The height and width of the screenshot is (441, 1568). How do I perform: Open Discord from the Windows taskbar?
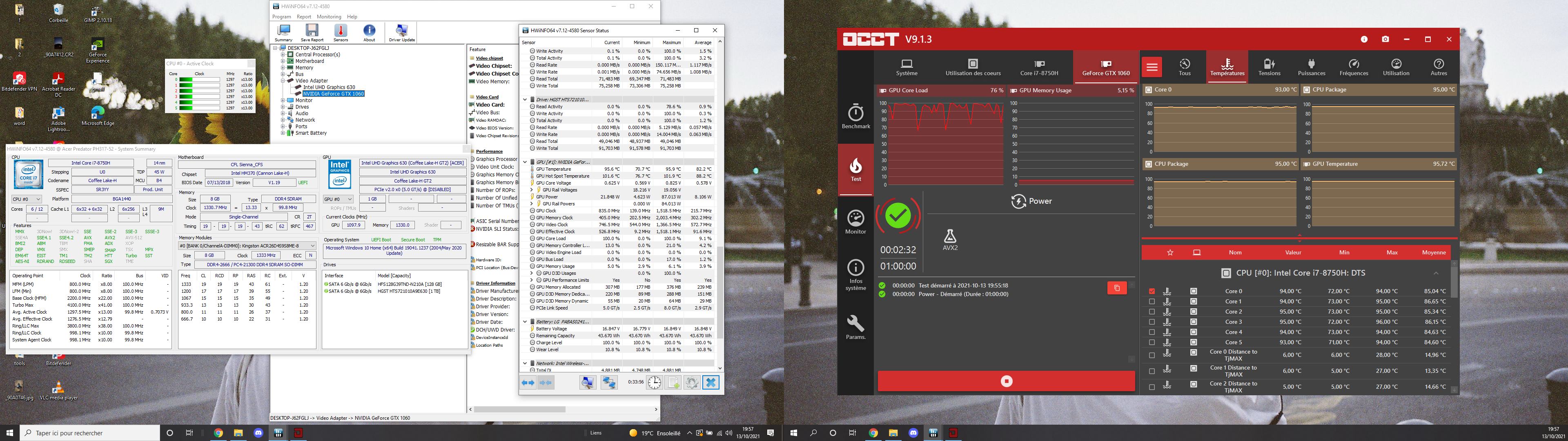click(258, 433)
